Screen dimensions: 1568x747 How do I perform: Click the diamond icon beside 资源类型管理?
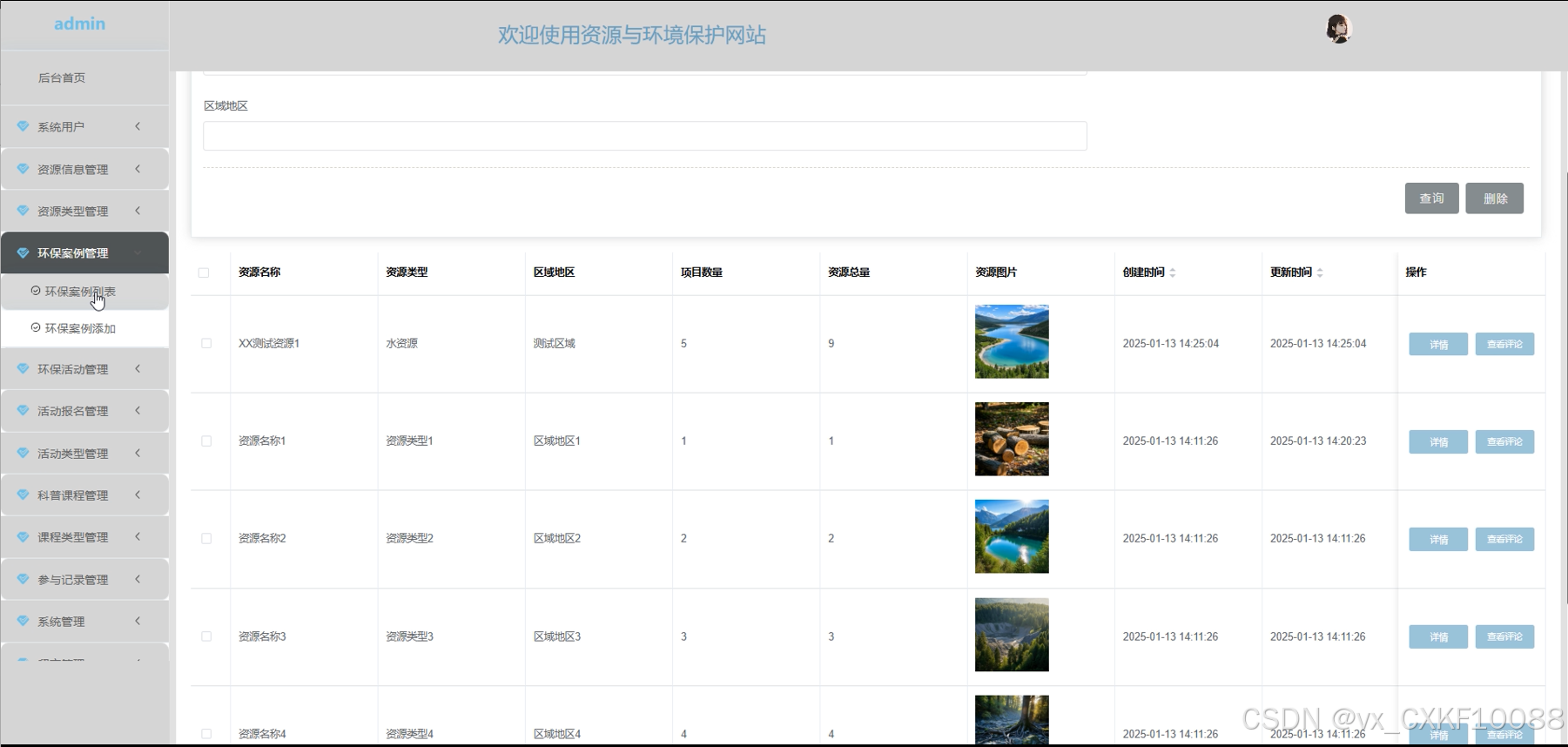coord(23,211)
